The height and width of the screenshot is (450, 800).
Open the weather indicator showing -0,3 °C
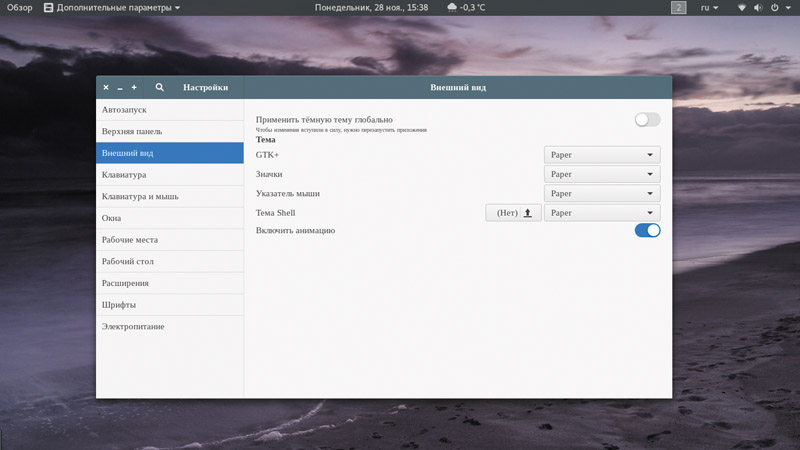[466, 8]
